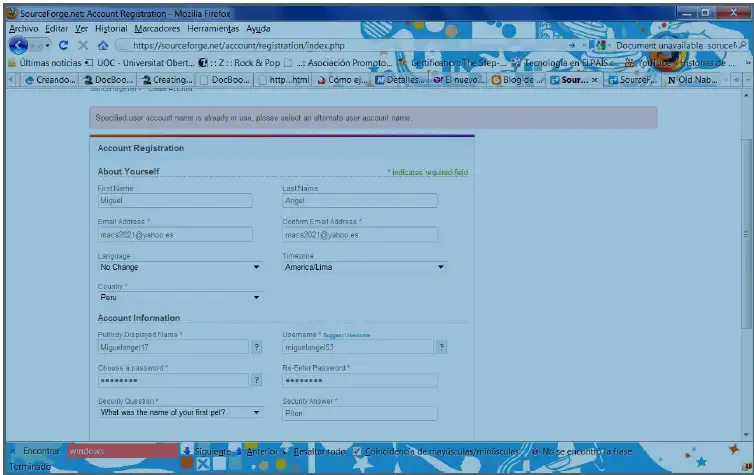Open the Historial menu
Image resolution: width=754 pixels, height=475 pixels.
(x=111, y=29)
